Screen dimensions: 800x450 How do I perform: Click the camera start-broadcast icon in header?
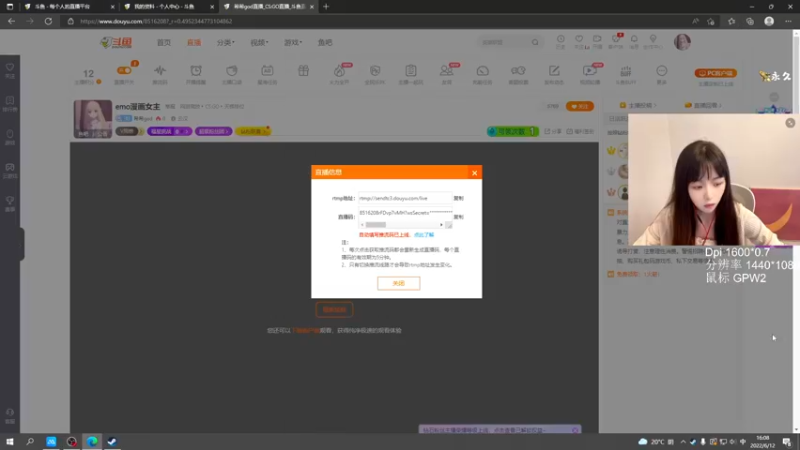click(x=597, y=41)
